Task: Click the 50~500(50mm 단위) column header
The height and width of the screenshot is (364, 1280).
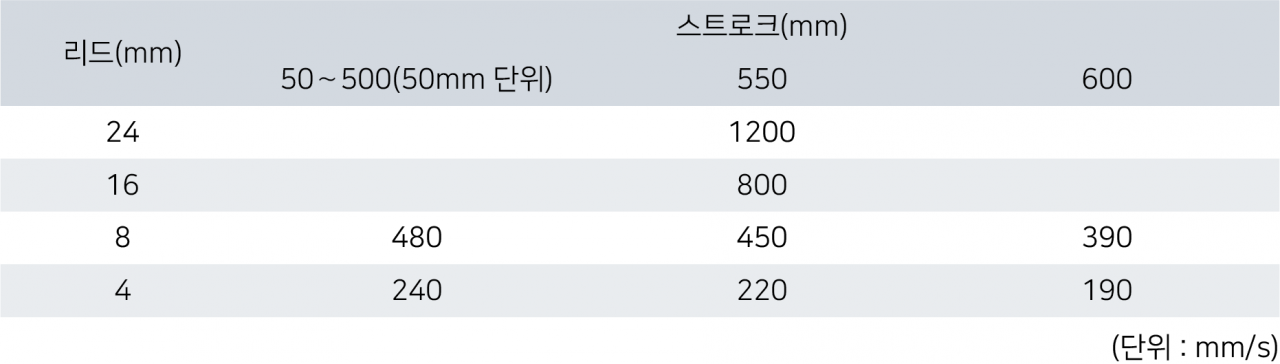Action: (x=417, y=80)
